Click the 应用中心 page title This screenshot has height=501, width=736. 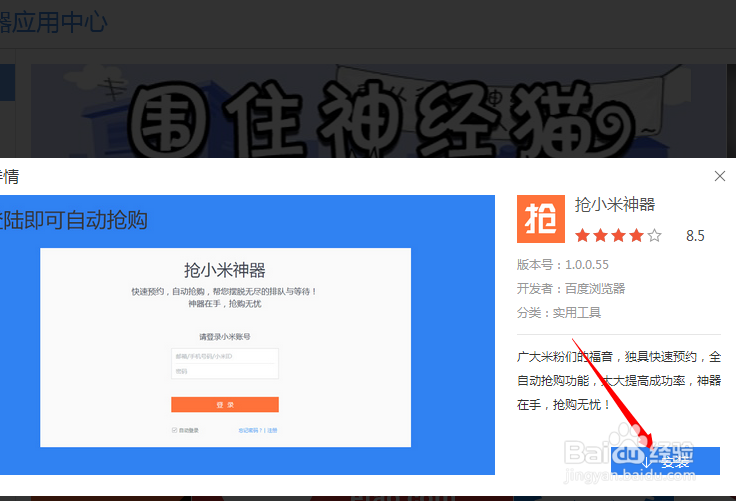click(x=54, y=23)
